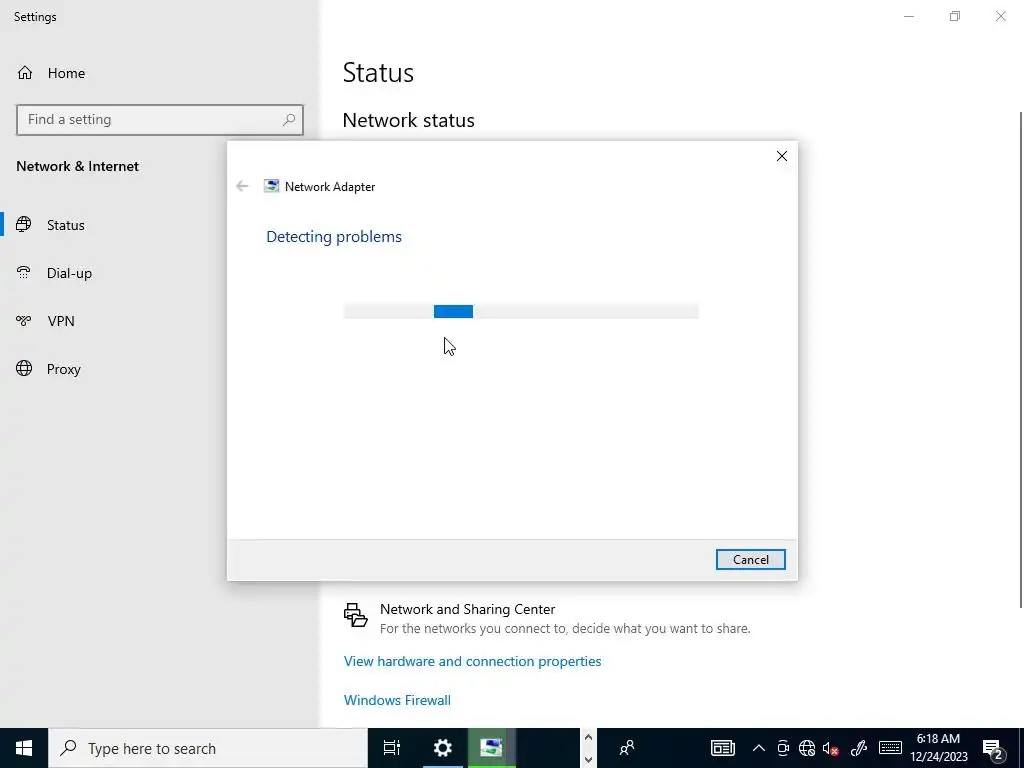1024x768 pixels.
Task: Open Windows Firewall link
Action: (397, 700)
